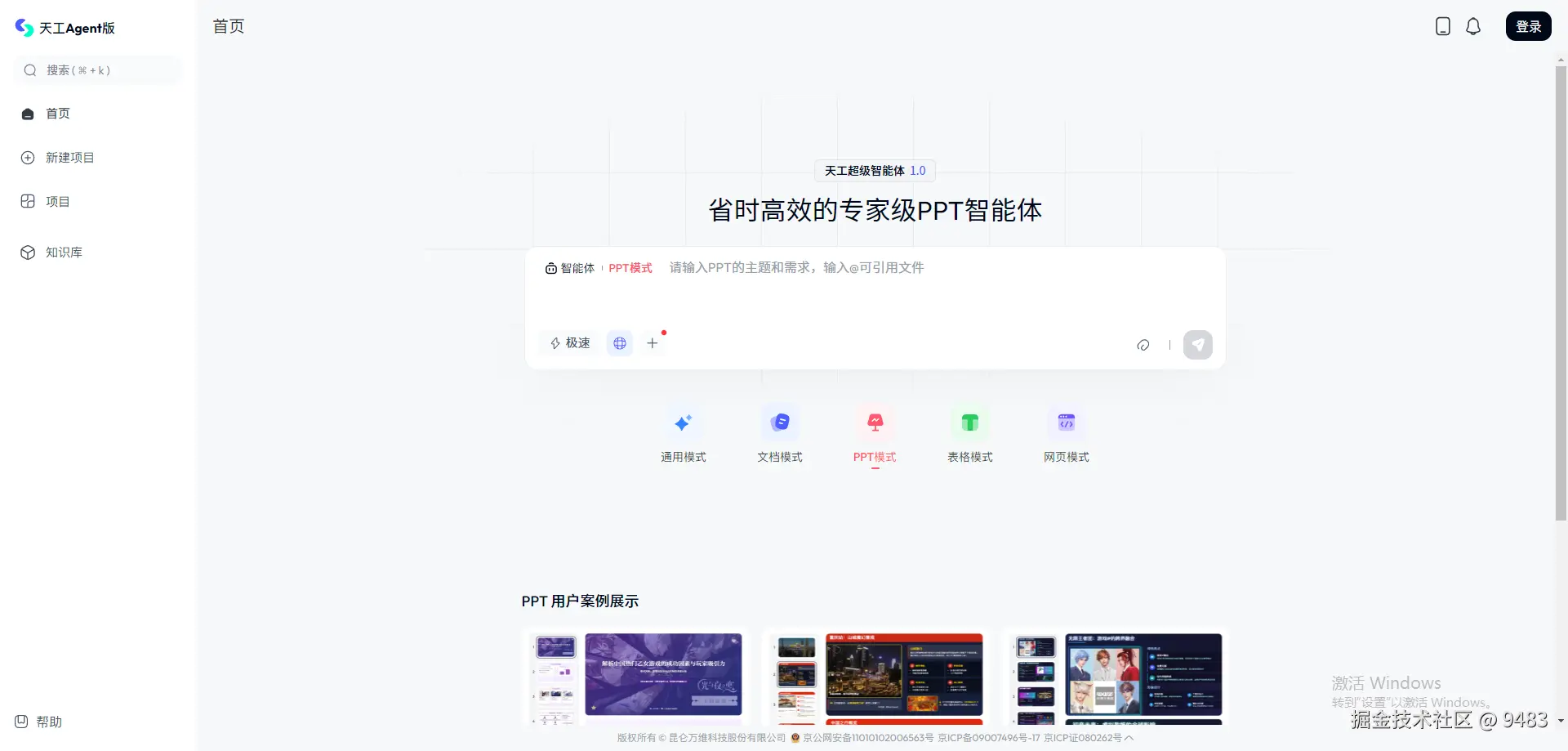Select 表格模式
Viewport: 1568px width, 751px height.
coord(970,435)
